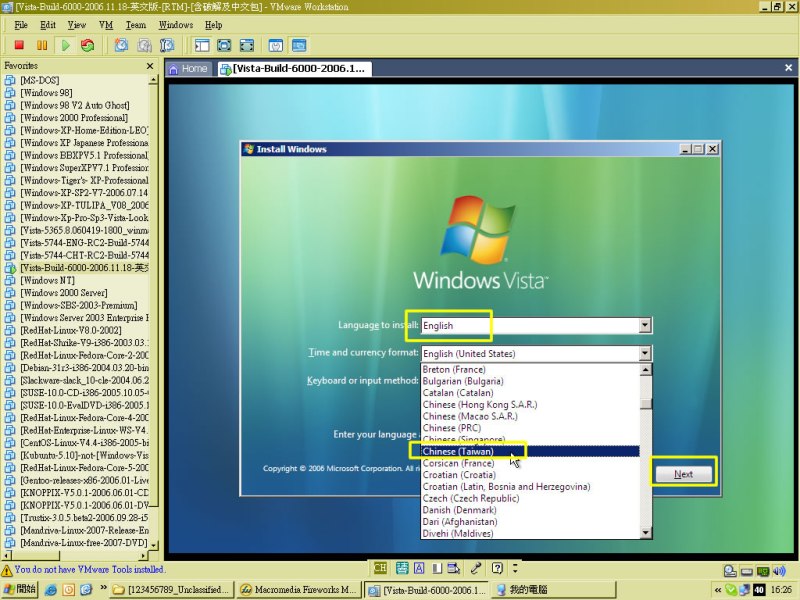Select [Windows 2000 Server] in Favorites
Screen dimensions: 800x600
(x=64, y=293)
